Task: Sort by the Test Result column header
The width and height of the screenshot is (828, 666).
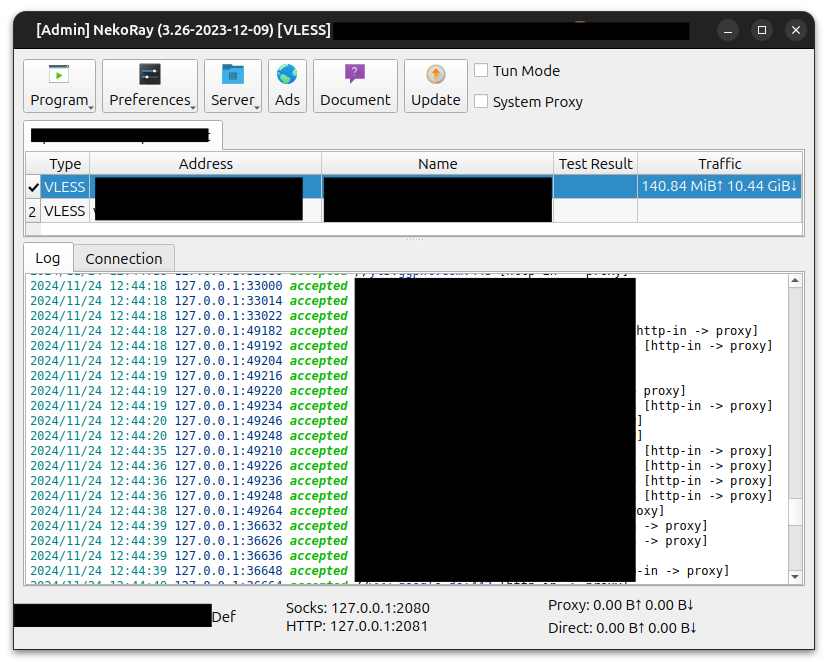Action: tap(595, 164)
